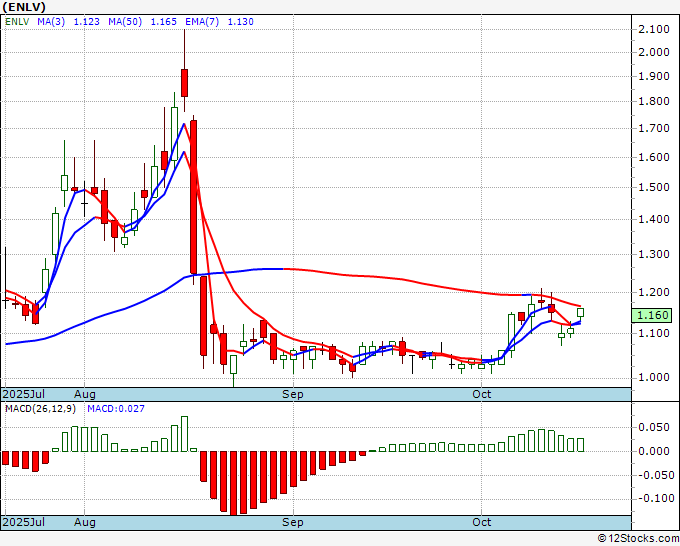The height and width of the screenshot is (546, 680).
Task: Click Oct on the MACD panel axis
Action: point(482,522)
